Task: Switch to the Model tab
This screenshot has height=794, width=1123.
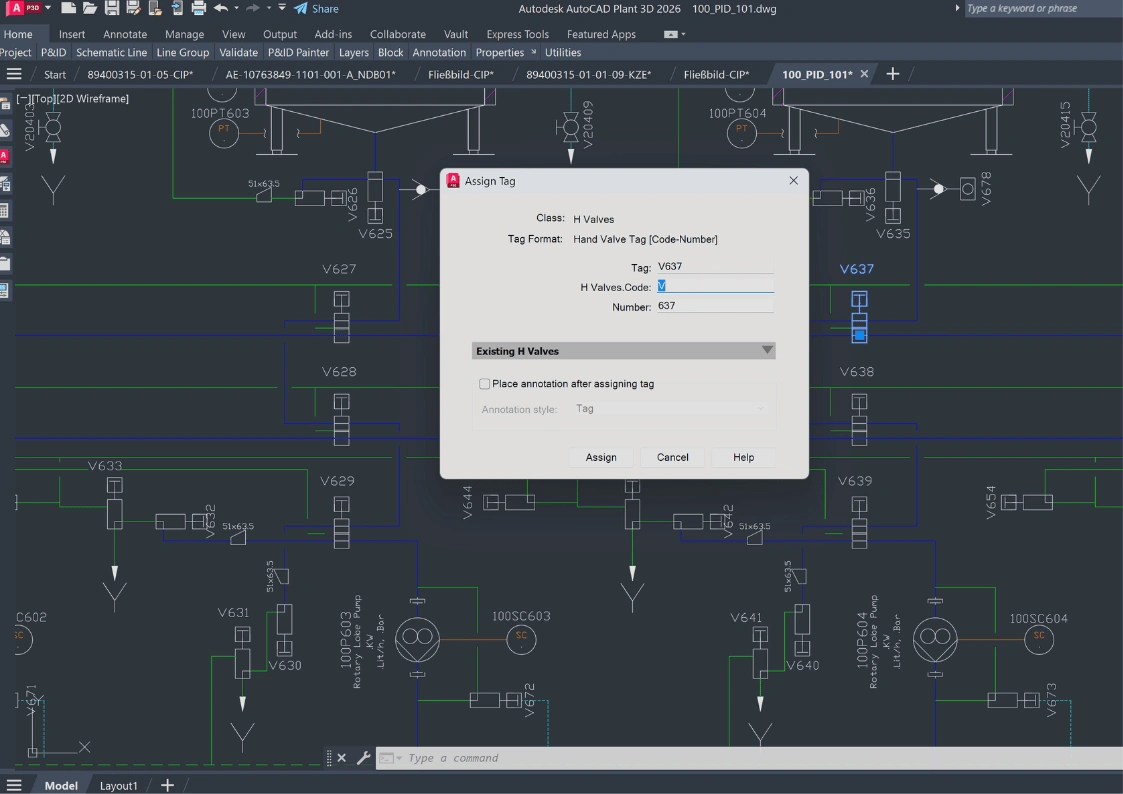Action: (x=61, y=785)
